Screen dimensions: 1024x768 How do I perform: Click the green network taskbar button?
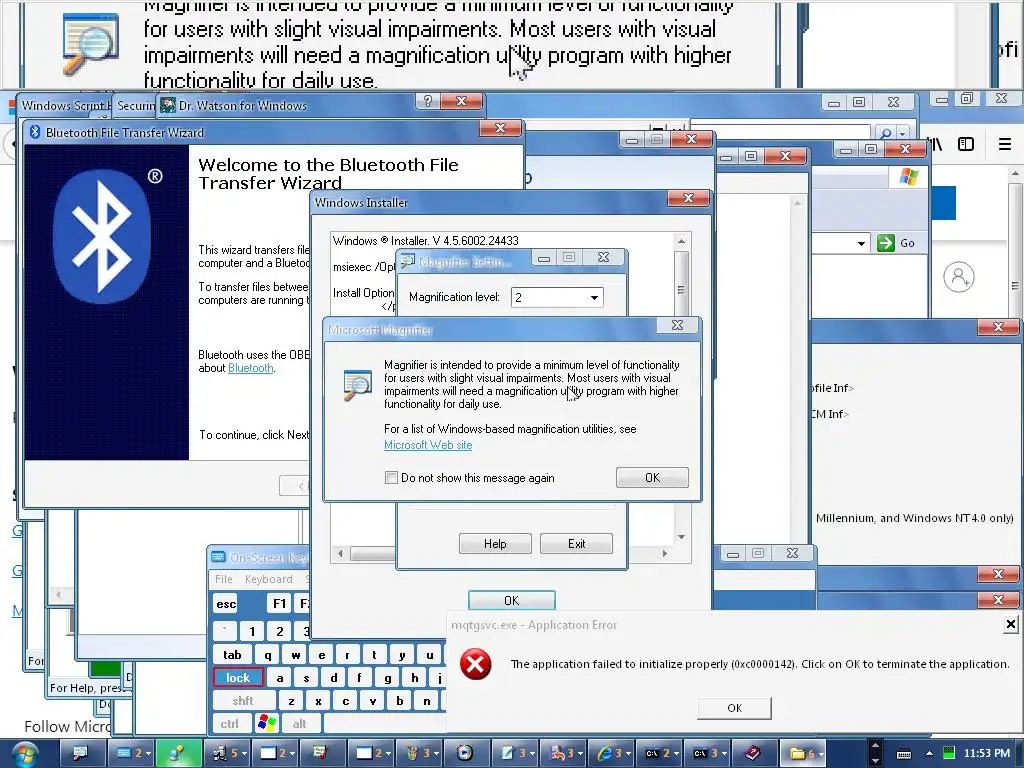pos(177,753)
